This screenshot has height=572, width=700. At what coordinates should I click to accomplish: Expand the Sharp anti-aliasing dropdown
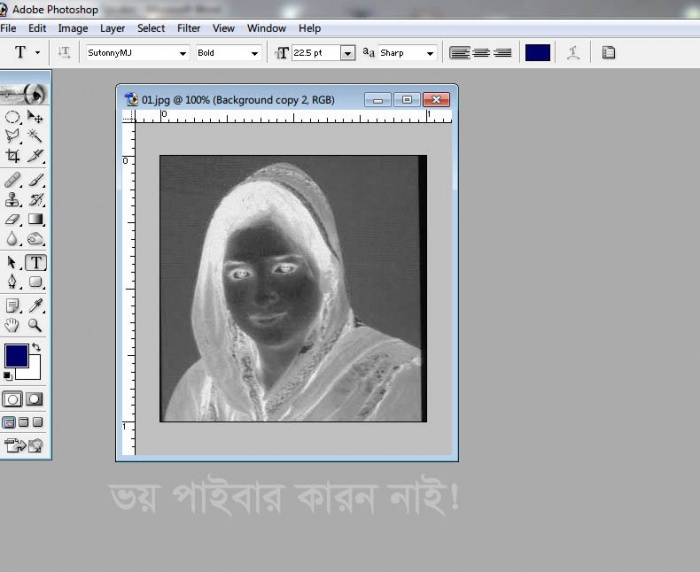pos(431,53)
